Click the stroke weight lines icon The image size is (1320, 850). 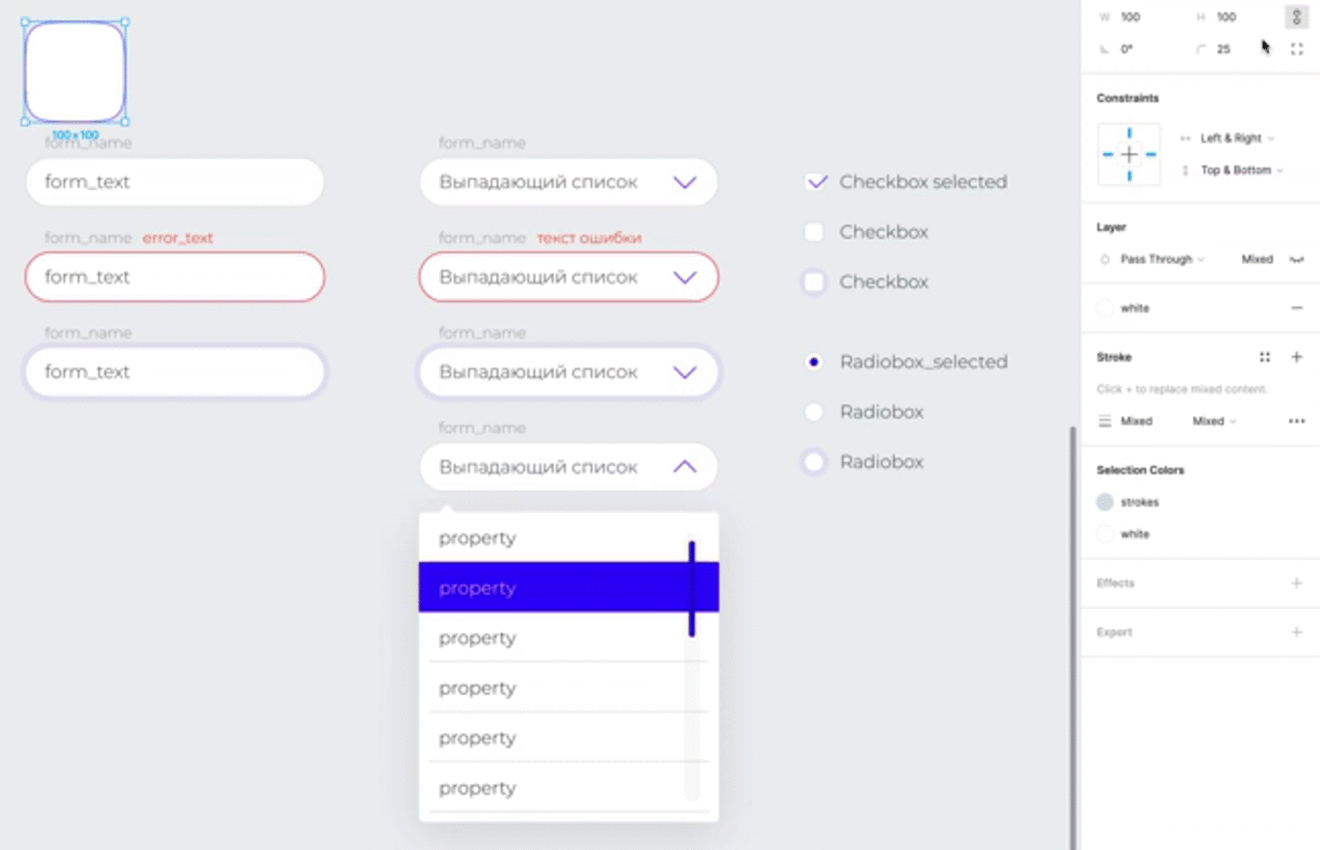click(1105, 421)
